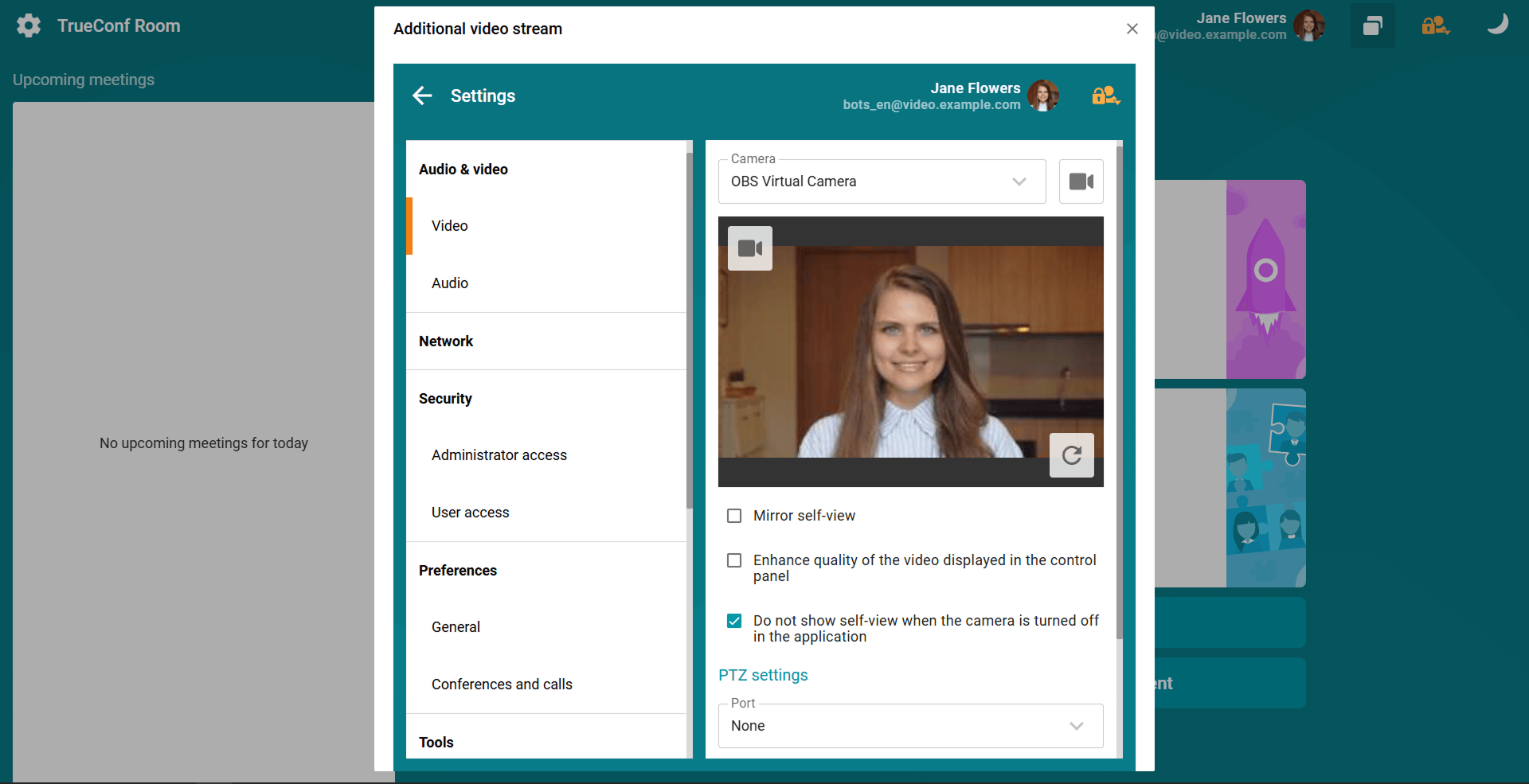Click the camera button next to the Camera dropdown
Image resolution: width=1529 pixels, height=784 pixels.
(x=1081, y=181)
